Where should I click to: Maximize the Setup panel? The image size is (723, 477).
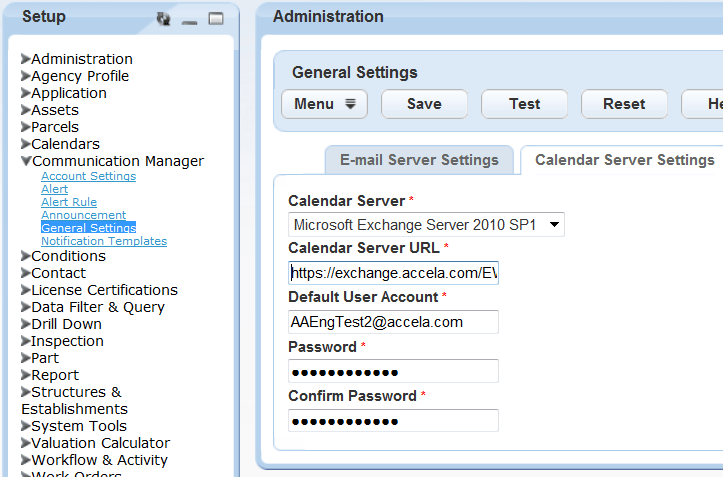pyautogui.click(x=215, y=18)
